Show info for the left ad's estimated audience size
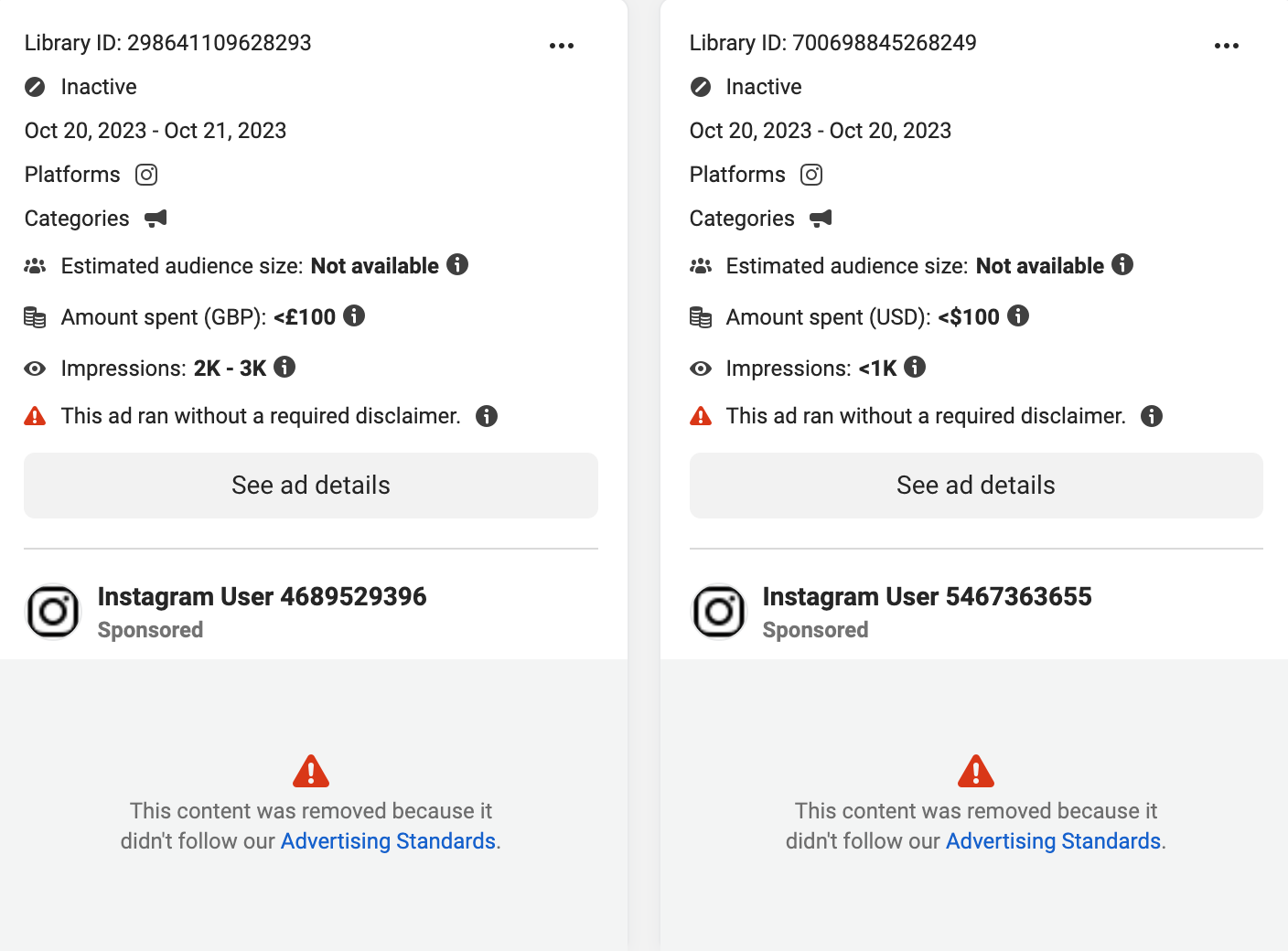Image resolution: width=1288 pixels, height=951 pixels. pos(457,265)
